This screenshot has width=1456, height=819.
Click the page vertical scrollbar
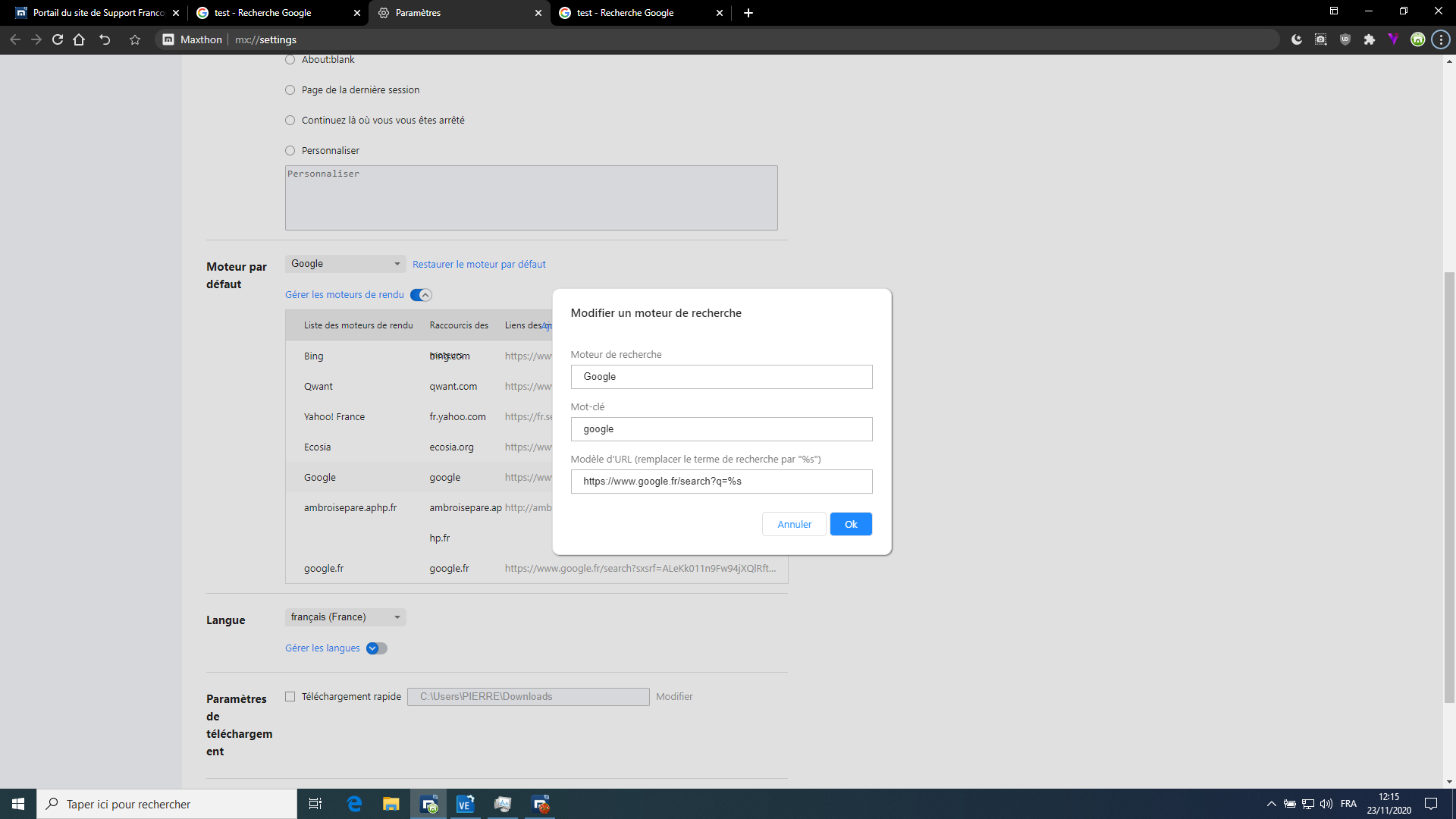click(x=1449, y=487)
